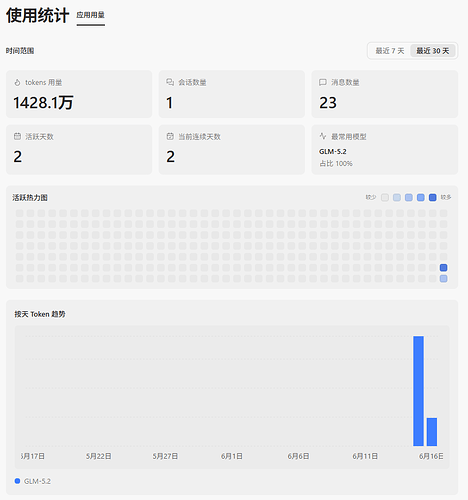Click the lightest gray heatmap legend swatch
This screenshot has height=500, width=468.
385,197
